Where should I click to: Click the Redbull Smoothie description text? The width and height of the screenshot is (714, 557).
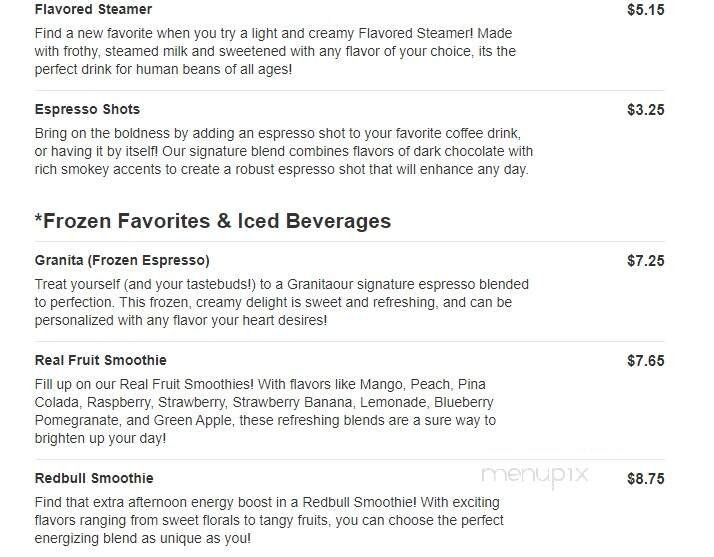tap(269, 520)
